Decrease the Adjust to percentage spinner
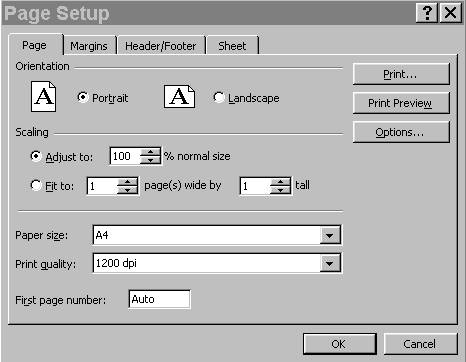466x362 pixels. pyautogui.click(x=150, y=160)
